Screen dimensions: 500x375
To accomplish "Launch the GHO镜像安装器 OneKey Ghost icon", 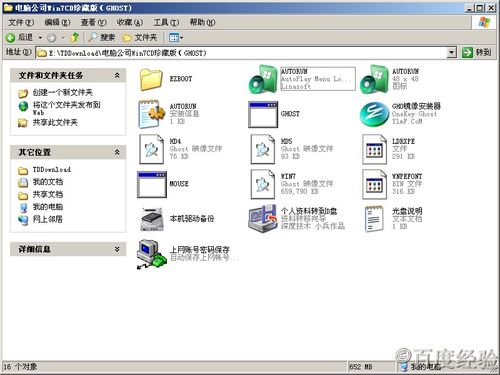I will pos(374,114).
